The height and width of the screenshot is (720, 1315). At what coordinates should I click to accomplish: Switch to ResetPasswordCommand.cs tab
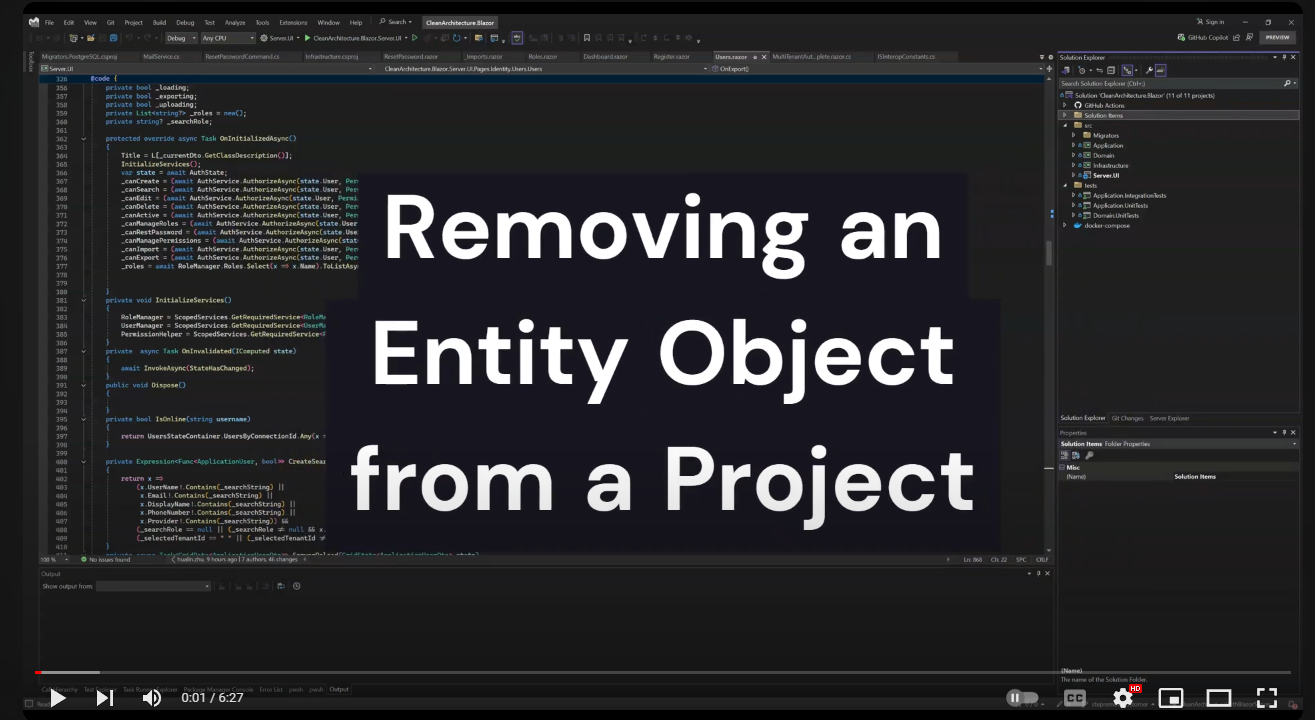[242, 57]
